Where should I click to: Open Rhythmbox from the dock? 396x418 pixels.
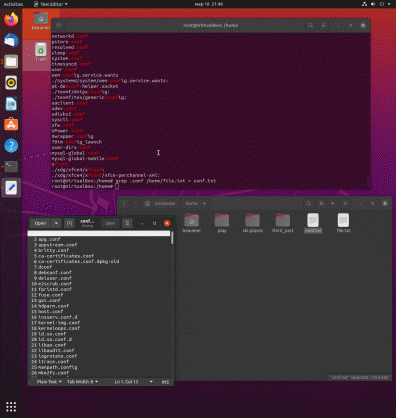point(11,82)
